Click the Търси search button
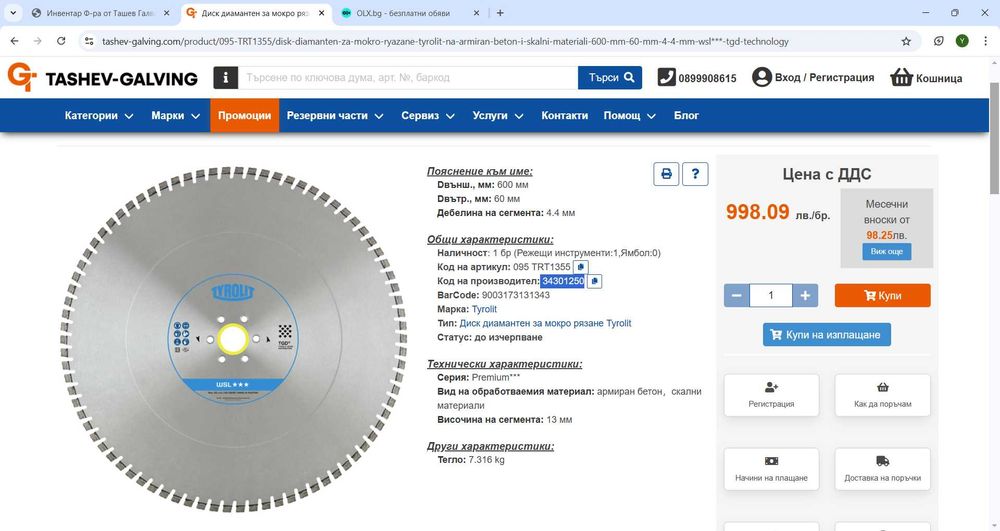 (610, 78)
